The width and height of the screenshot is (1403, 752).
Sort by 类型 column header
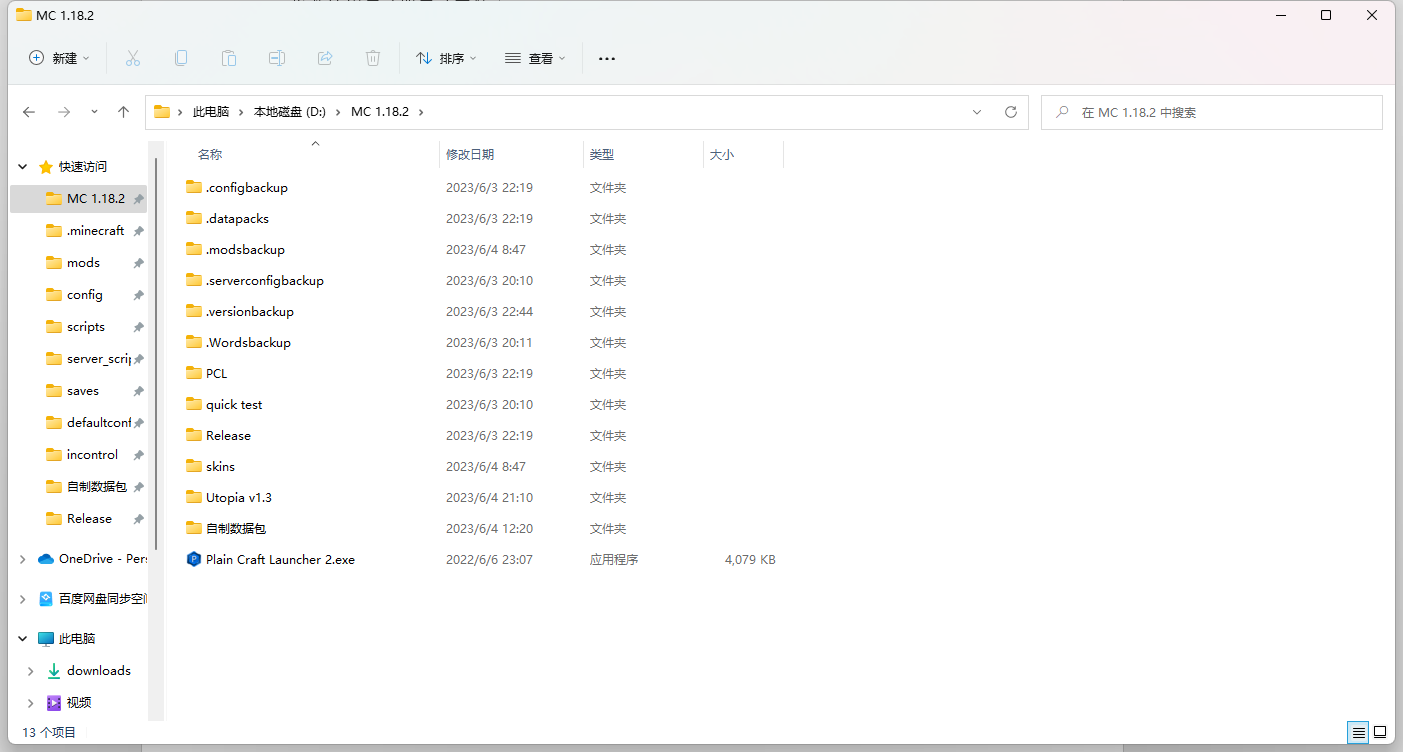click(602, 155)
